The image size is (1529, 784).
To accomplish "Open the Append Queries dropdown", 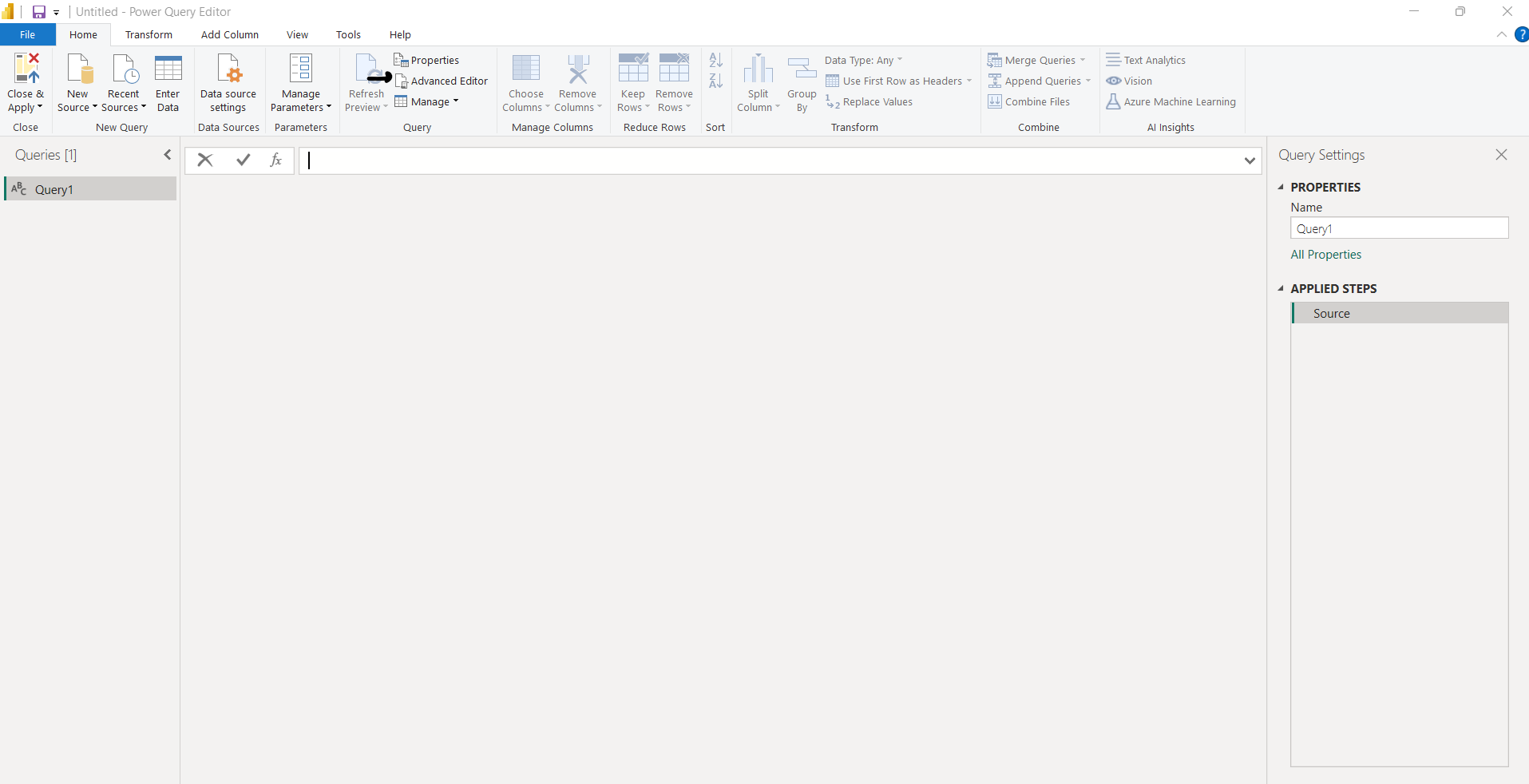I will (x=1040, y=81).
